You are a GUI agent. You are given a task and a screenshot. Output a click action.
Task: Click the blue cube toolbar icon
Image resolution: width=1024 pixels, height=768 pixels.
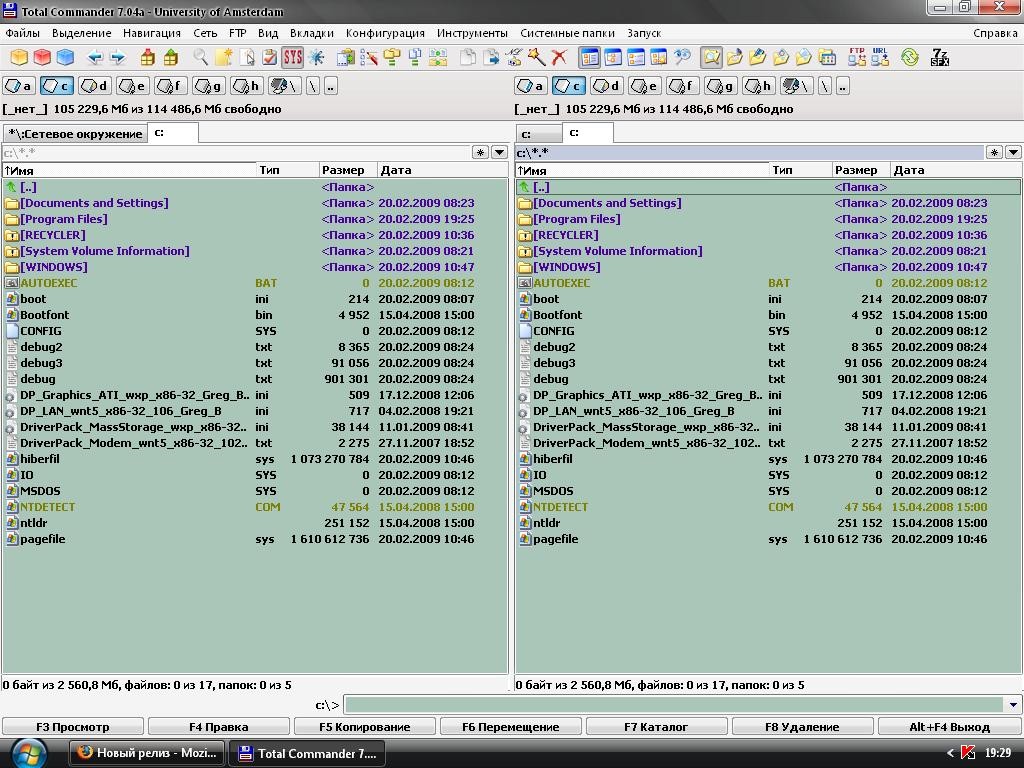(65, 57)
